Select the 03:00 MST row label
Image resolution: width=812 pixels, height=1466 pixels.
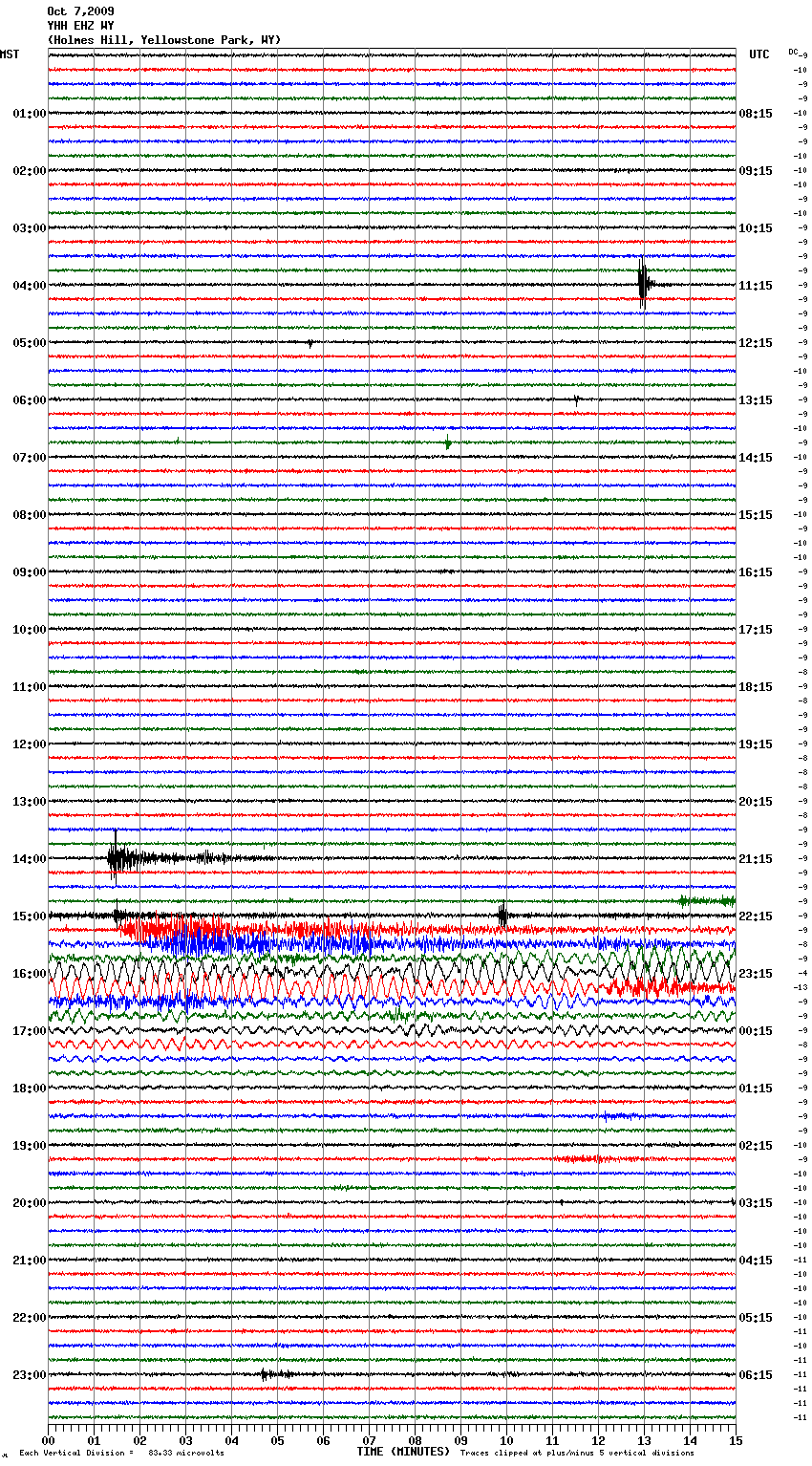click(x=29, y=228)
